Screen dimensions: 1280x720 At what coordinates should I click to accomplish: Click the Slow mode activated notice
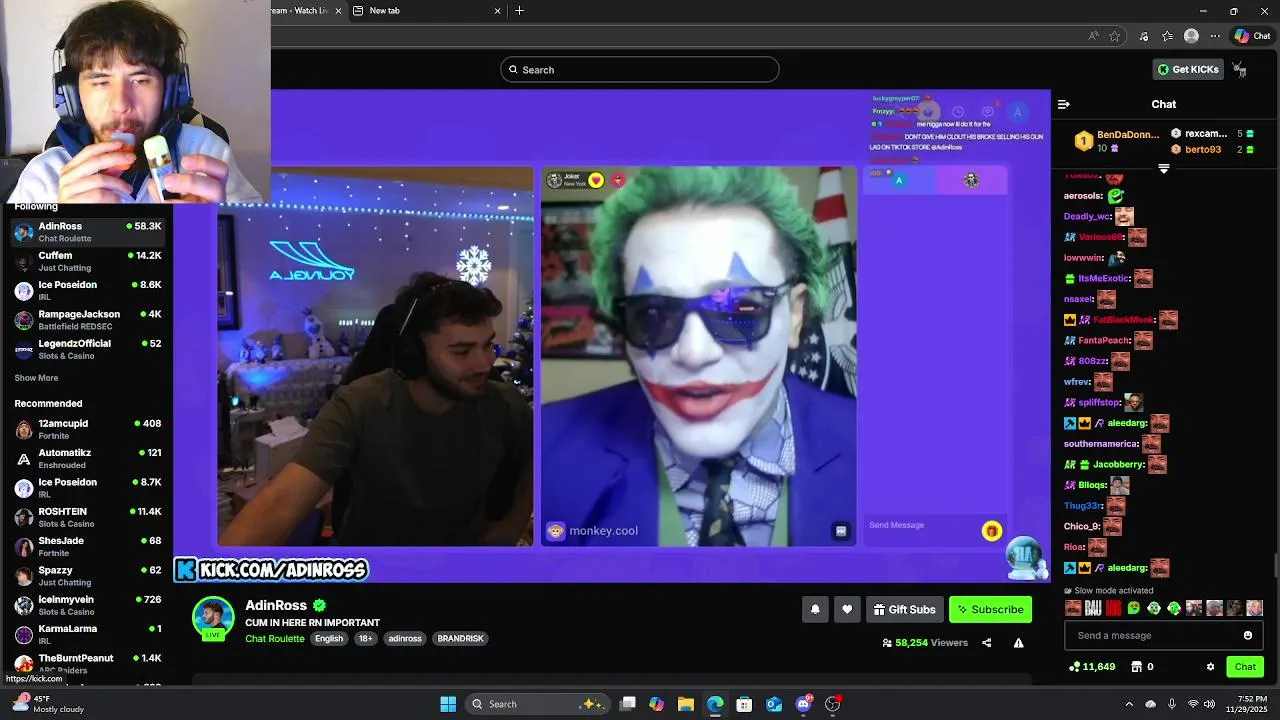coord(1109,591)
